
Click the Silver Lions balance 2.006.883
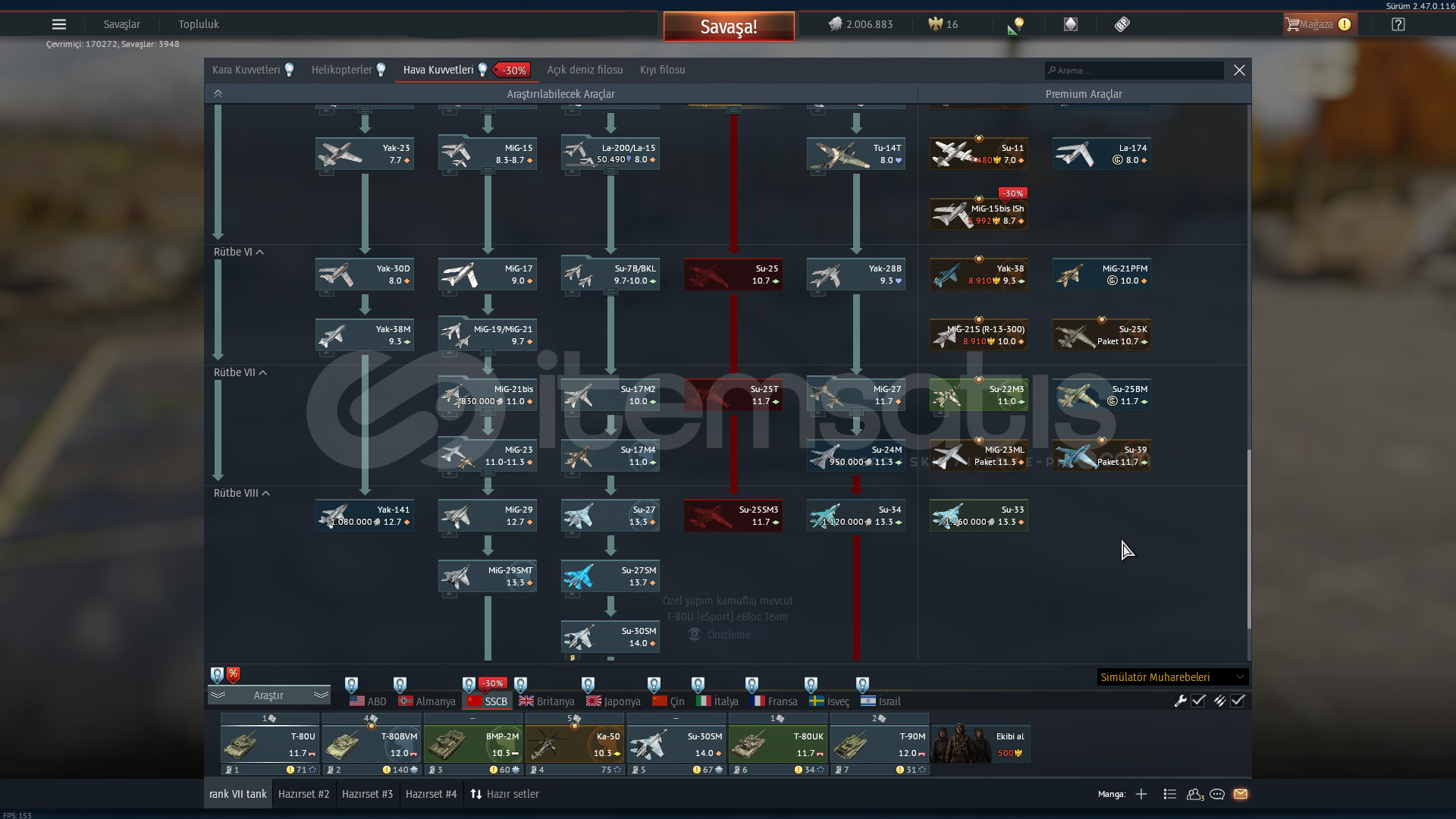click(860, 24)
